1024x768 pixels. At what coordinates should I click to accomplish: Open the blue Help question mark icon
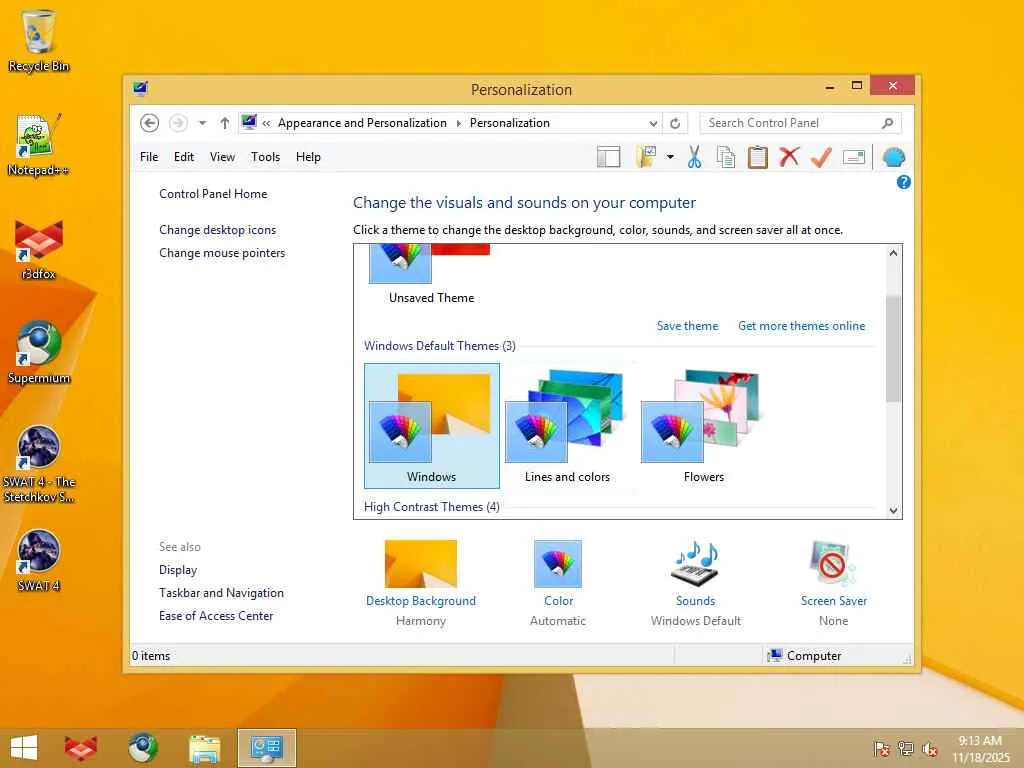(x=903, y=182)
